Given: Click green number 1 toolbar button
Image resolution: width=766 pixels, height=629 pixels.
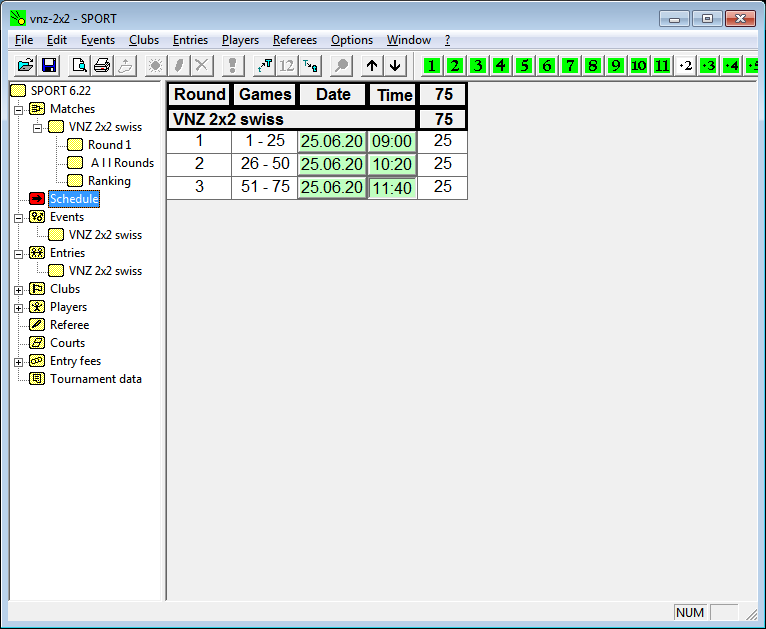Looking at the screenshot, I should pyautogui.click(x=432, y=66).
